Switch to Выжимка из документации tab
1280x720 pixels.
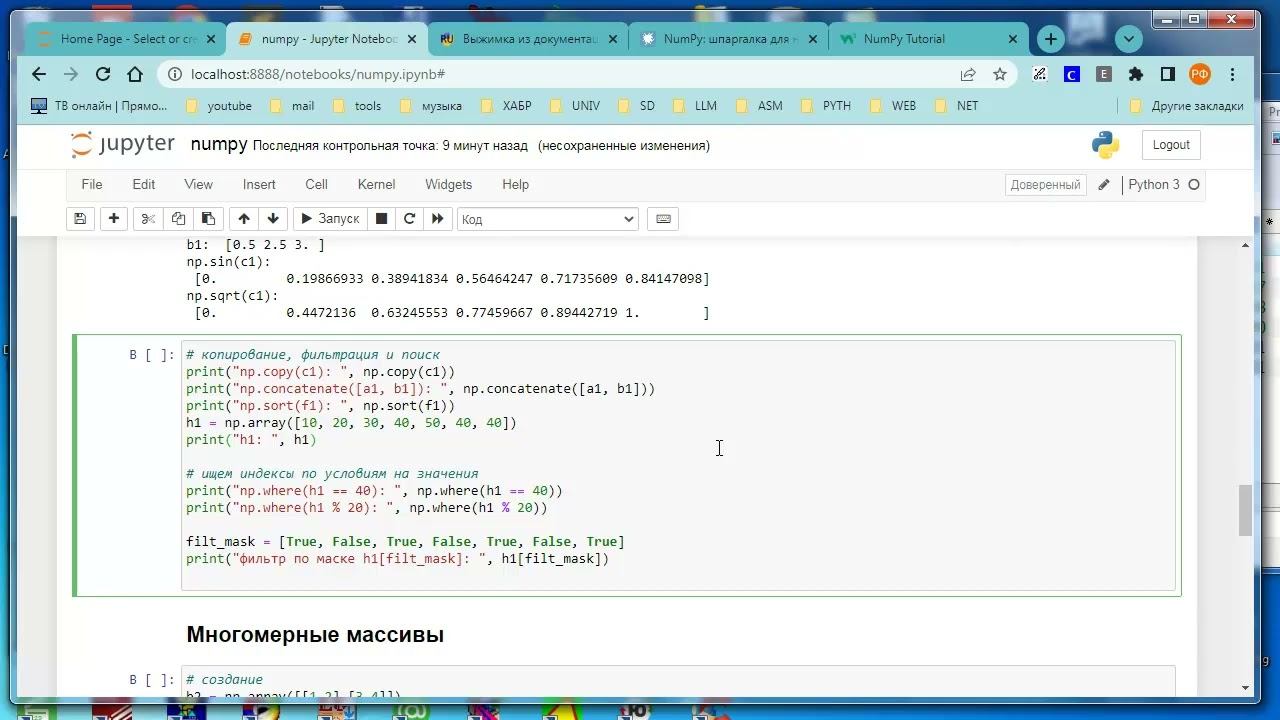(x=528, y=39)
